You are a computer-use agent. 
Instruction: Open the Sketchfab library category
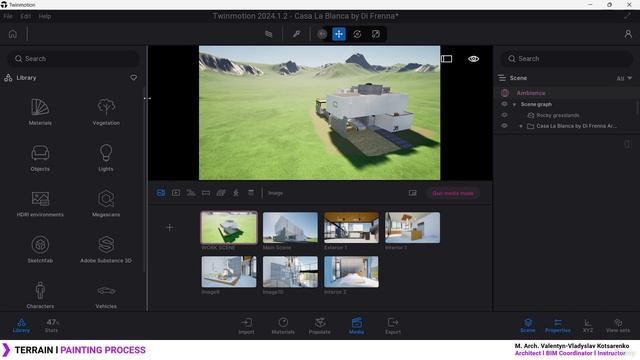[x=40, y=249]
